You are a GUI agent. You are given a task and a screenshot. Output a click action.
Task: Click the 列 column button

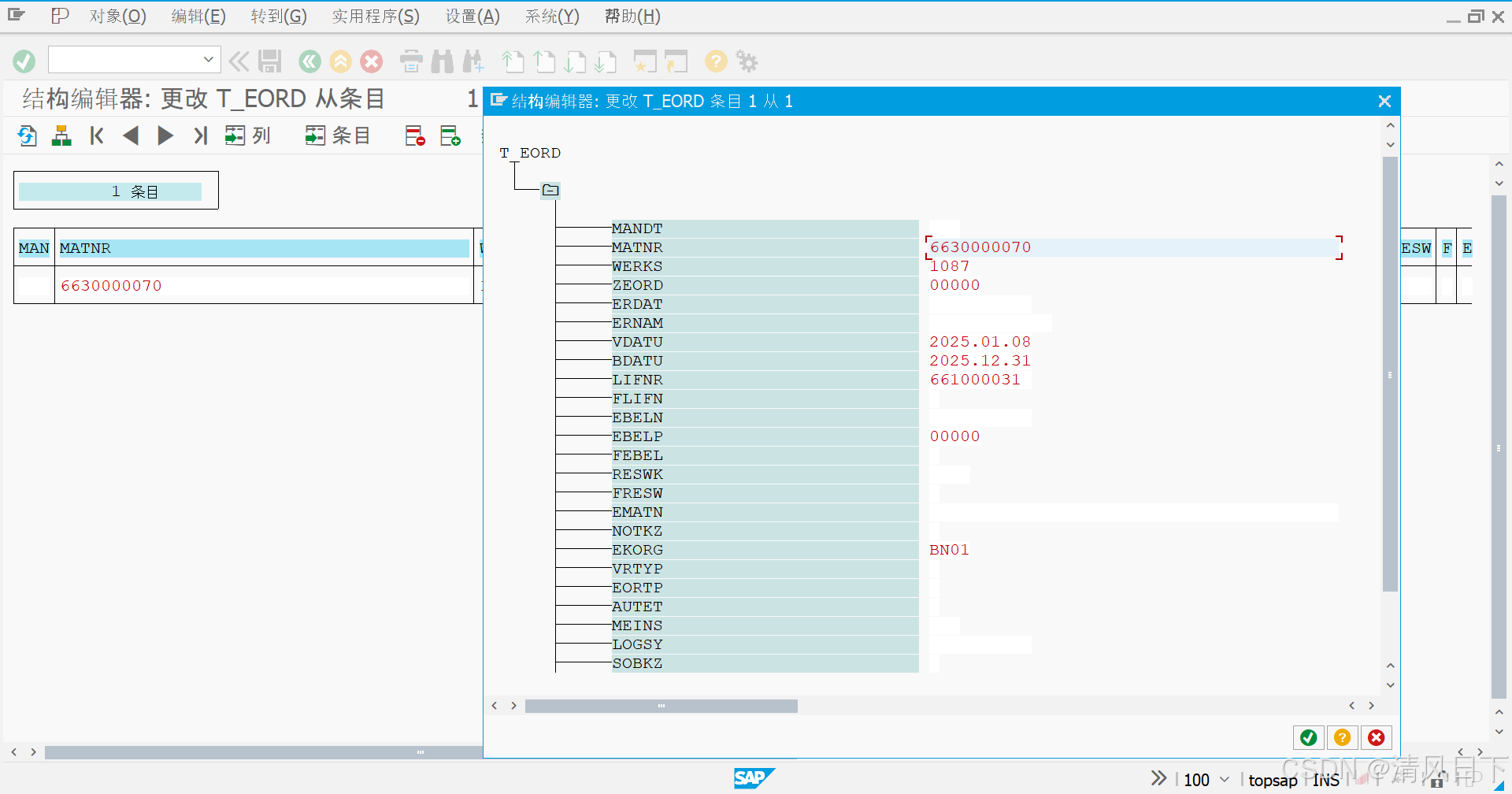(247, 135)
